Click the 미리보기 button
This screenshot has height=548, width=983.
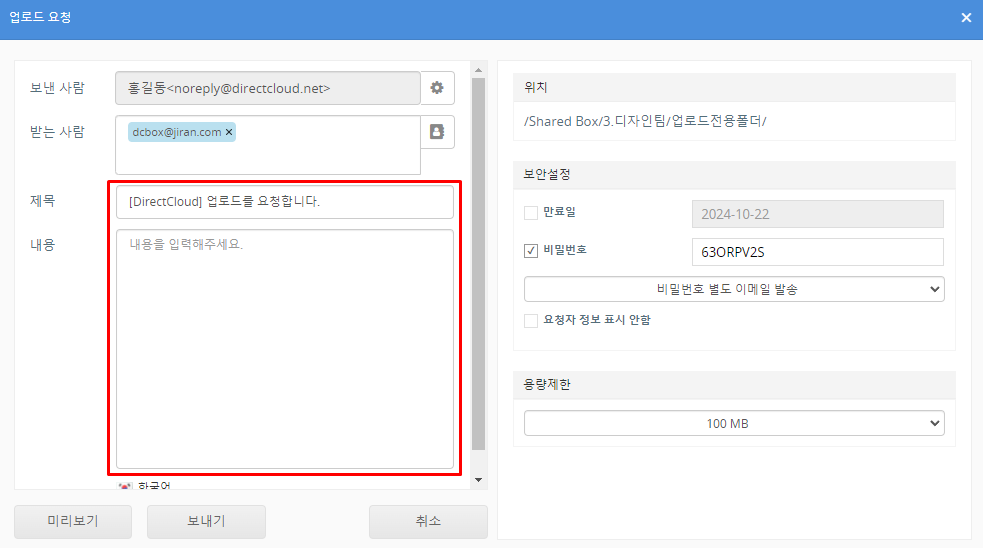pyautogui.click(x=73, y=521)
